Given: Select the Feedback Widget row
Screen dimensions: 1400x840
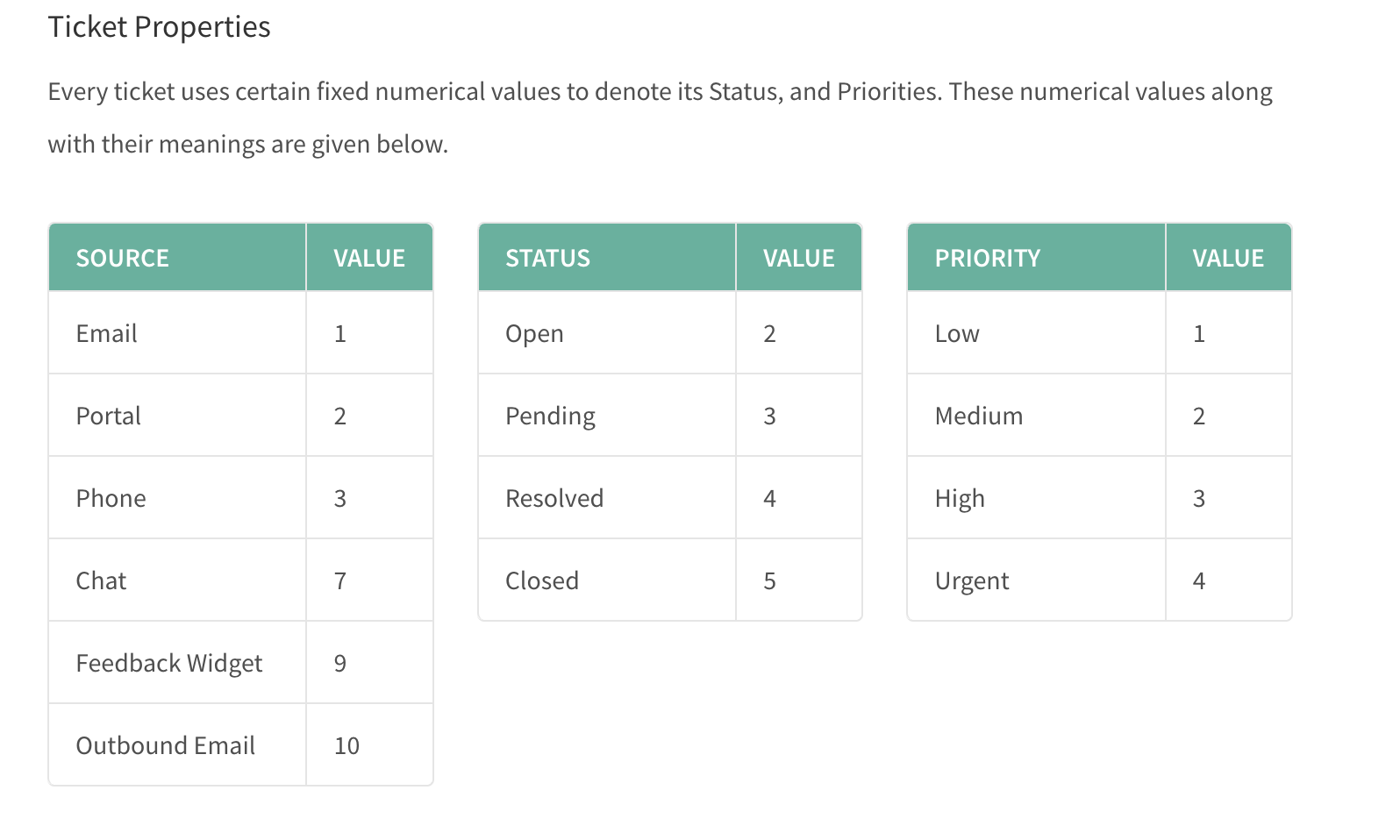Looking at the screenshot, I should coord(241,663).
